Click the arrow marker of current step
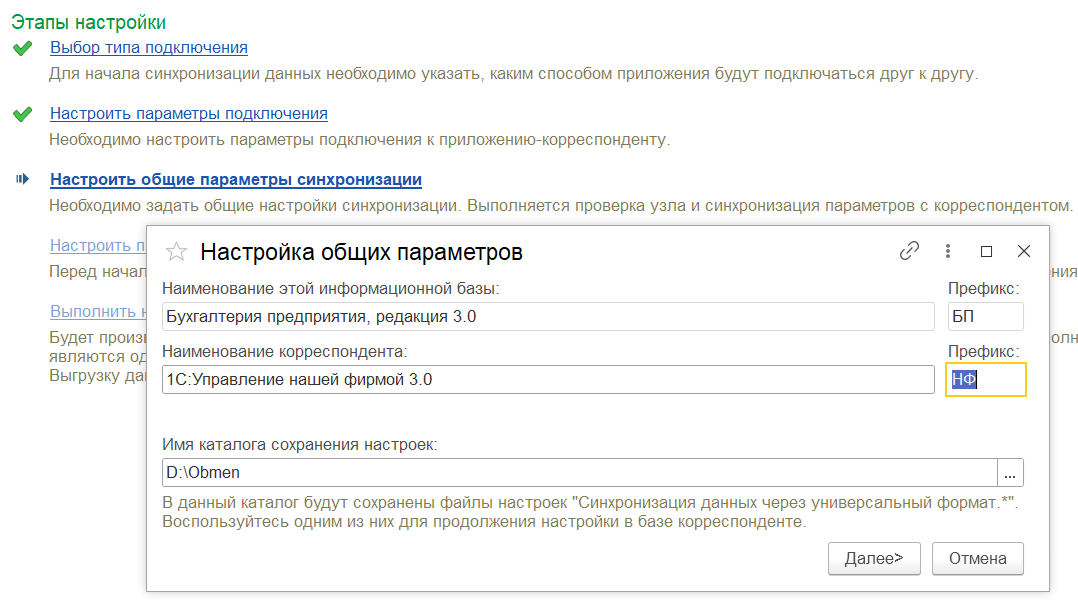The height and width of the screenshot is (615, 1078). tap(22, 180)
